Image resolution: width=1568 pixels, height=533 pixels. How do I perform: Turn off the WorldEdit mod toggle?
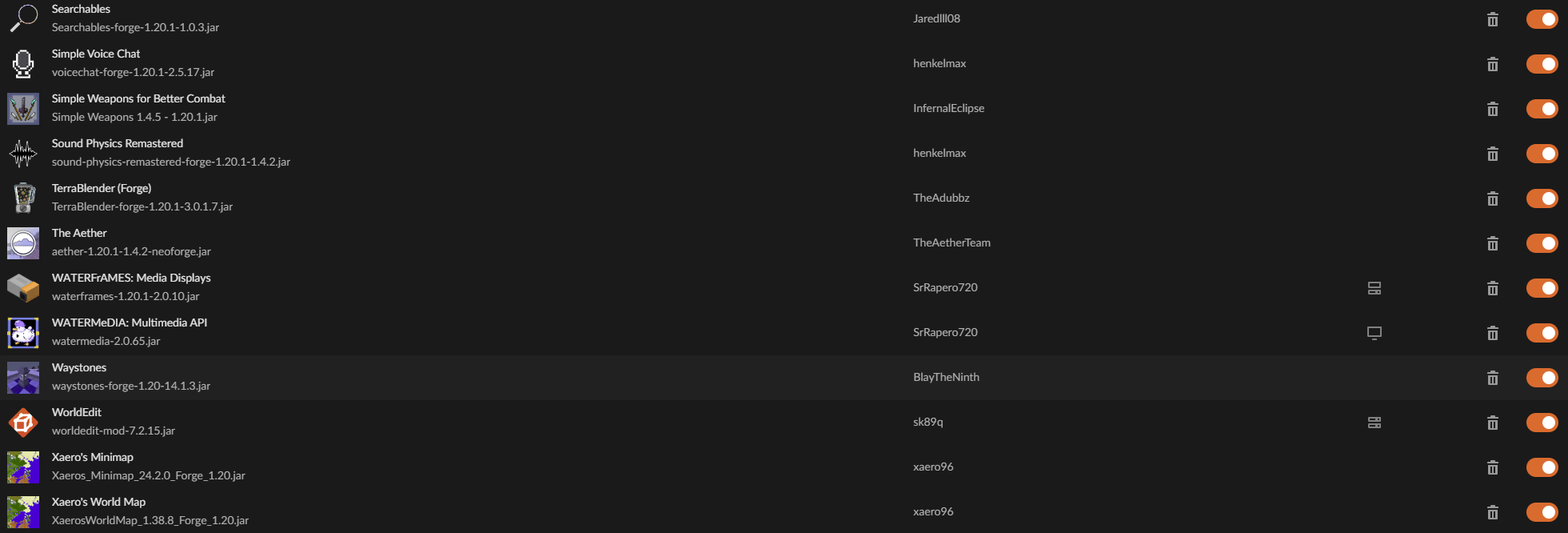(x=1542, y=423)
